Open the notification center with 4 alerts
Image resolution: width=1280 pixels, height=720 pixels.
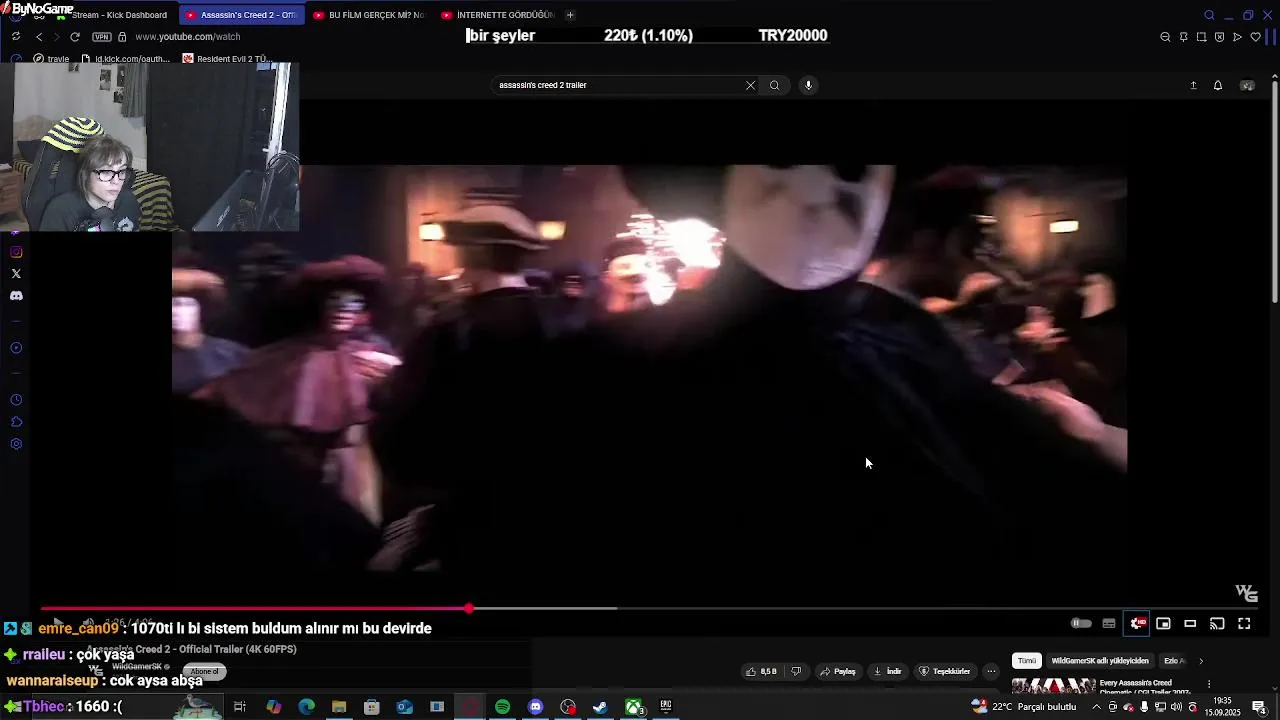click(1259, 707)
